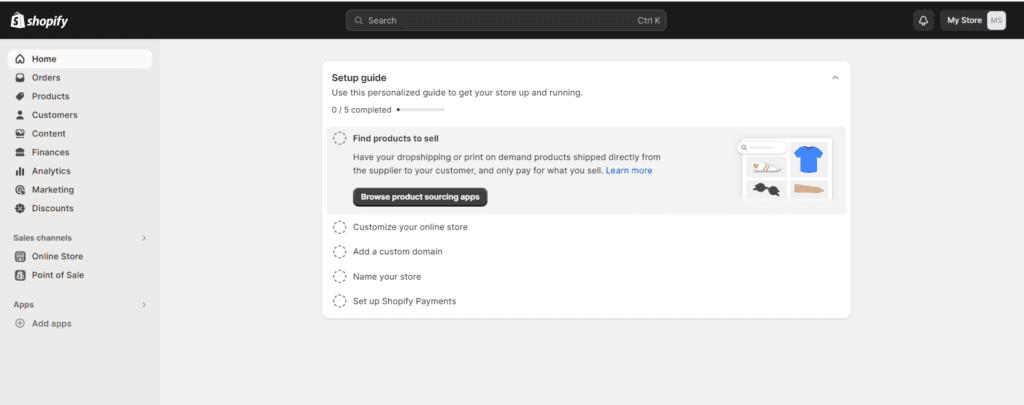The height and width of the screenshot is (405, 1024).
Task: Expand the Apps section arrow
Action: pos(144,304)
